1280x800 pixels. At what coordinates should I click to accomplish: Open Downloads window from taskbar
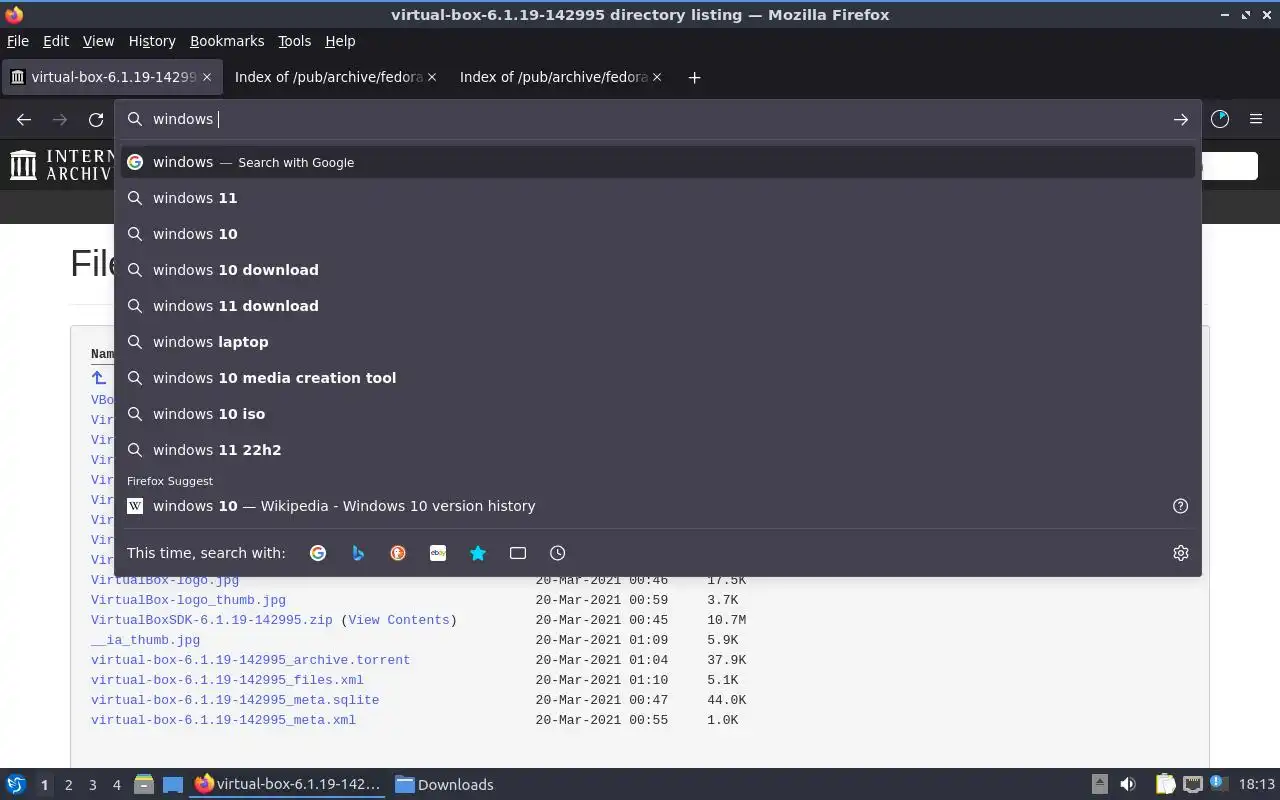(445, 785)
